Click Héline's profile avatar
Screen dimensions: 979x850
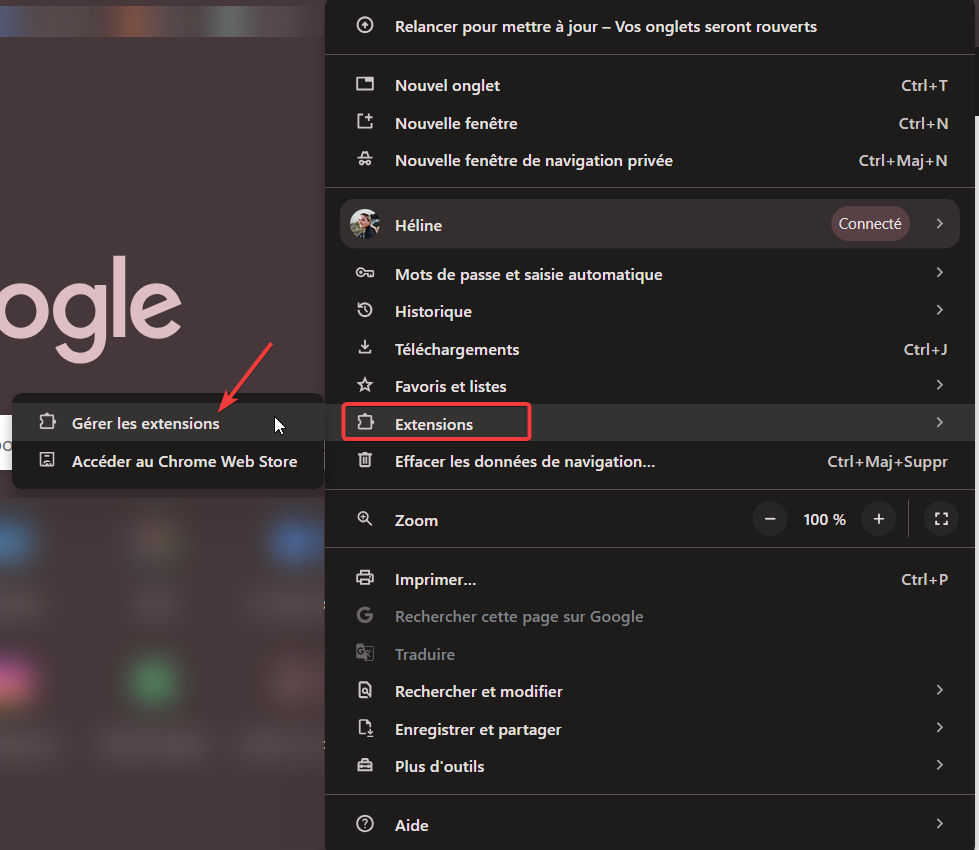pyautogui.click(x=365, y=224)
